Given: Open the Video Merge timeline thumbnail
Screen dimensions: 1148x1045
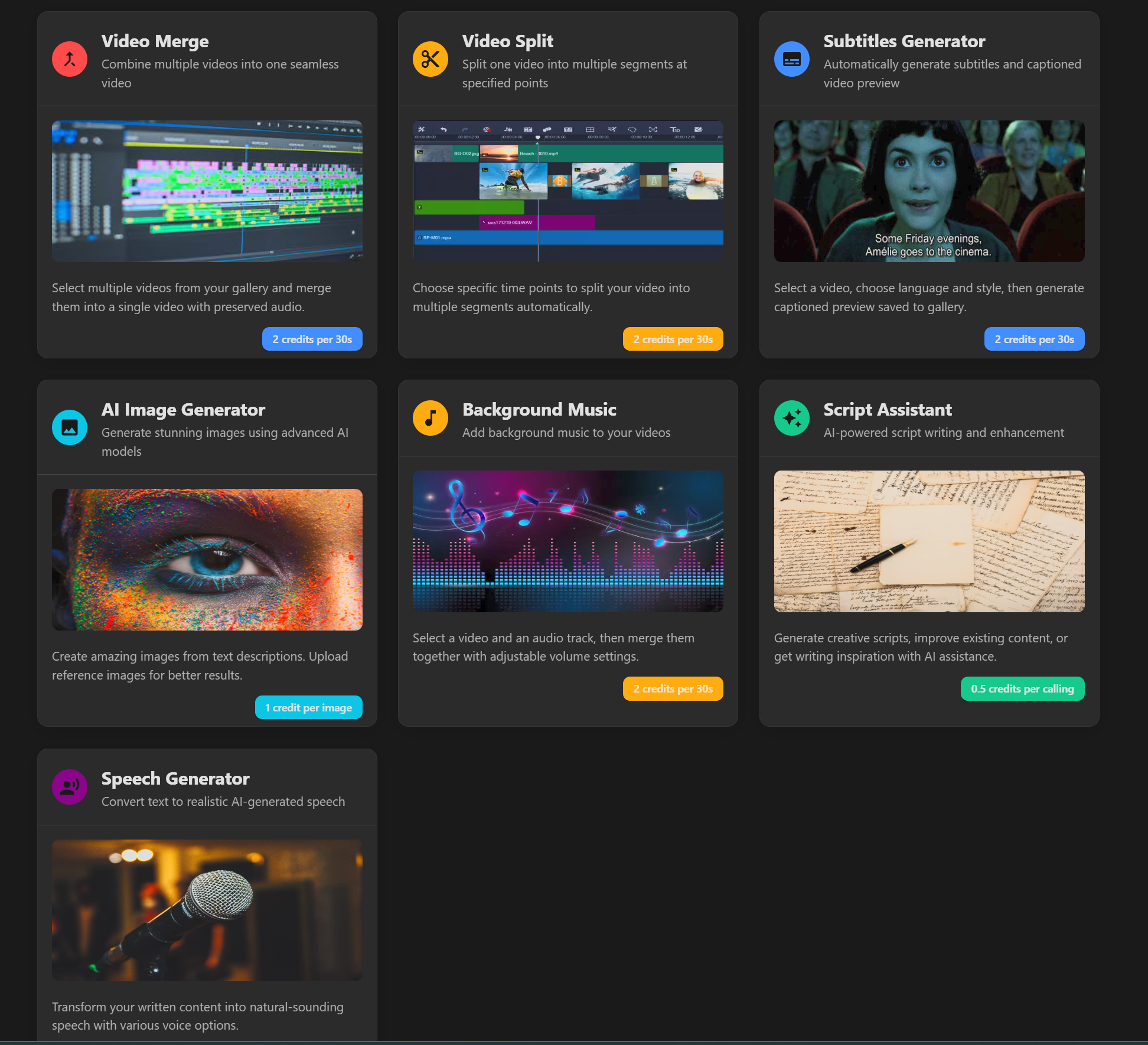Looking at the screenshot, I should coord(207,191).
